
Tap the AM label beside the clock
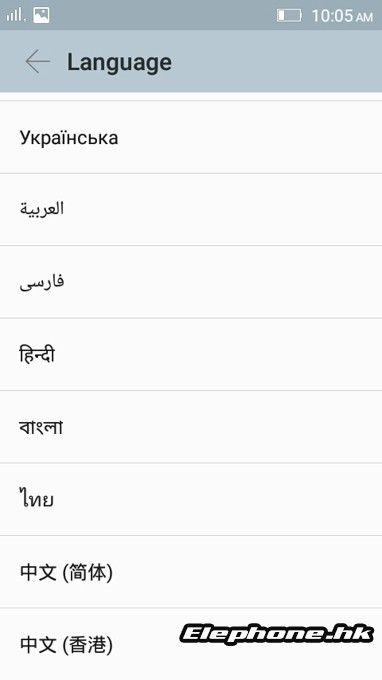click(x=364, y=17)
